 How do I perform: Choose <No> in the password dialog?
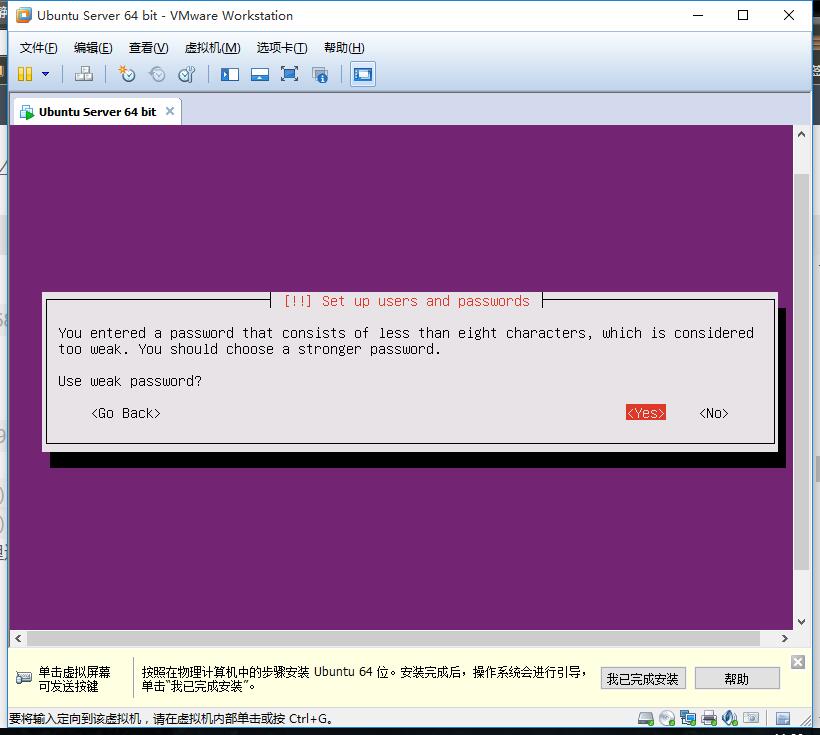click(x=713, y=413)
